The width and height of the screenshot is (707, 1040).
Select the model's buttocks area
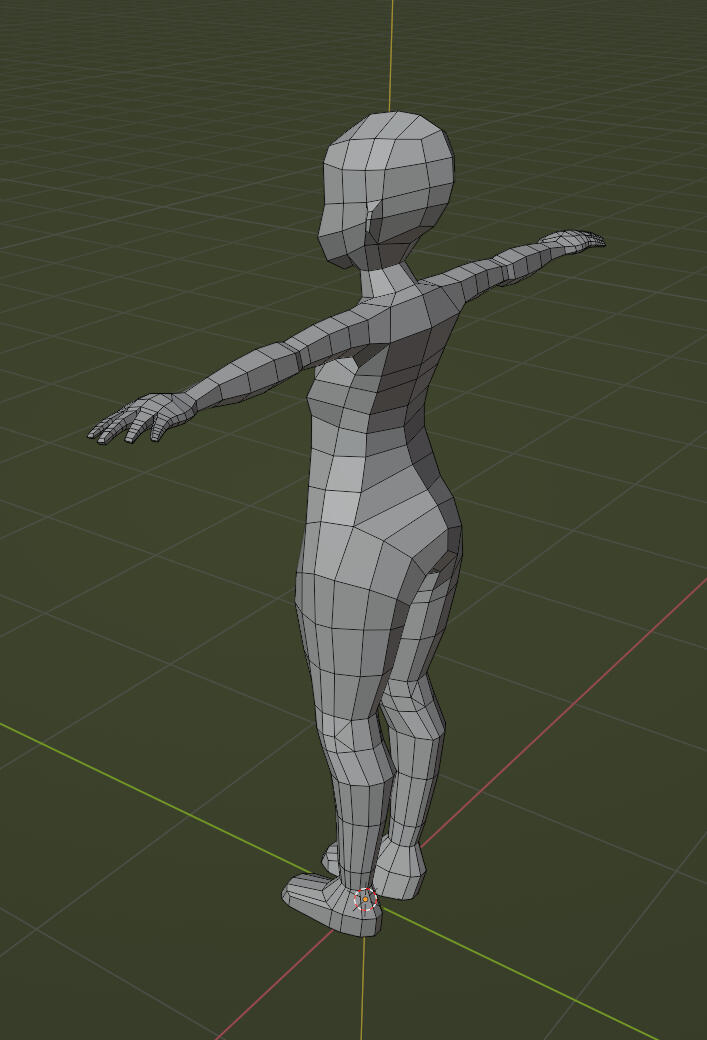point(438,540)
